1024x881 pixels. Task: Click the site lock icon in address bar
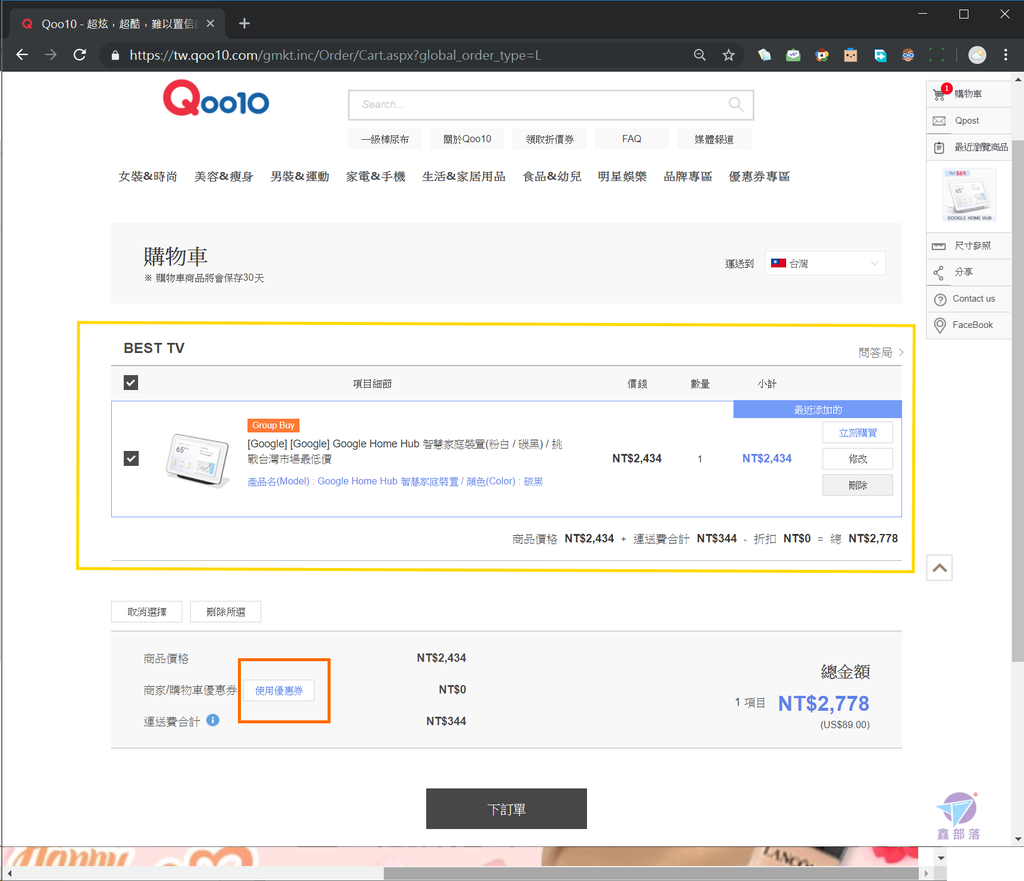coord(115,56)
